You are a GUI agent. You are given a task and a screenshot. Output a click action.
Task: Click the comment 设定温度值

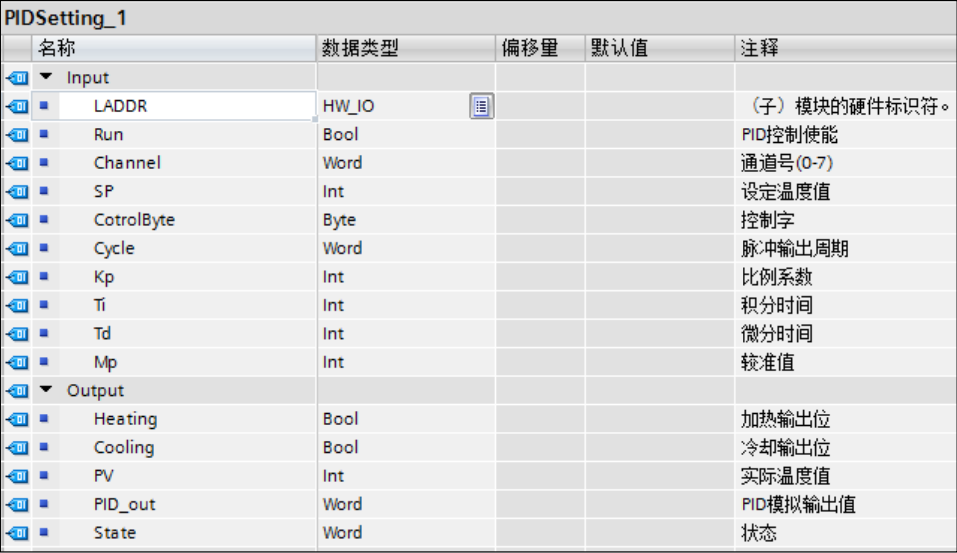point(786,191)
